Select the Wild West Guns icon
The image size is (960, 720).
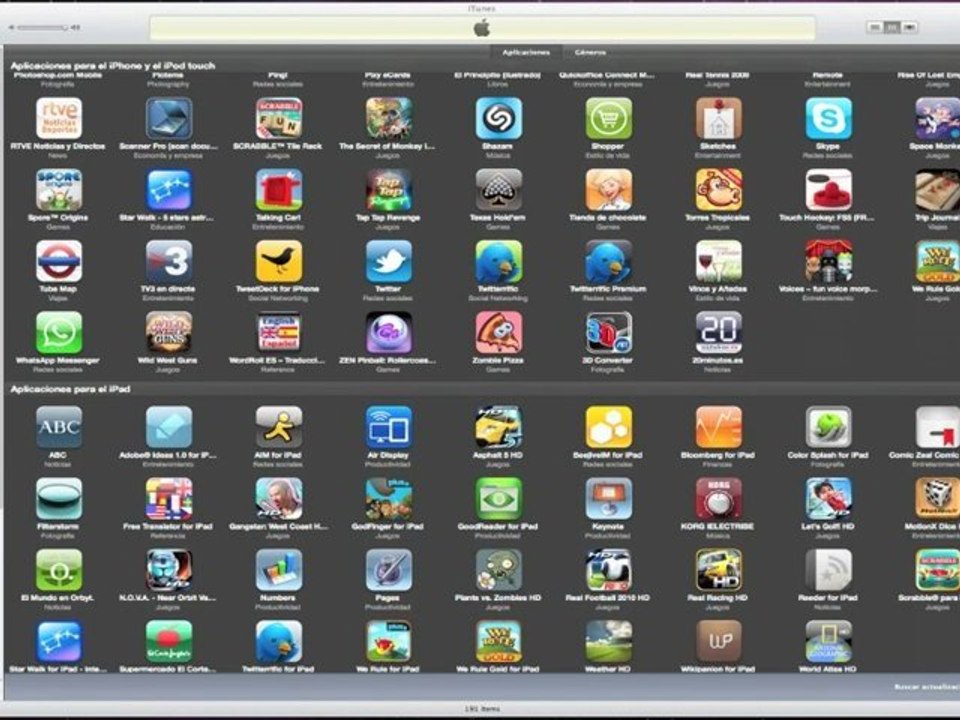[x=168, y=332]
